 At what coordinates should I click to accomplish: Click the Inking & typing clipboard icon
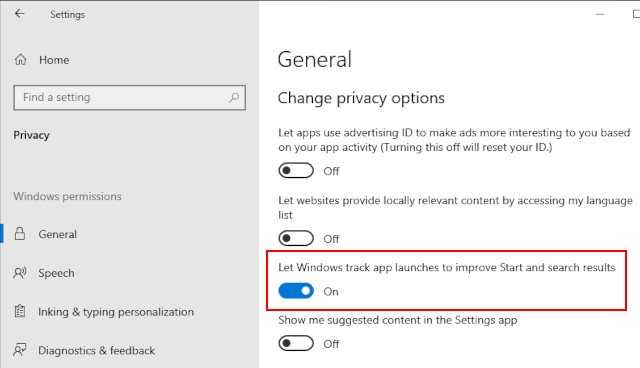tap(20, 311)
